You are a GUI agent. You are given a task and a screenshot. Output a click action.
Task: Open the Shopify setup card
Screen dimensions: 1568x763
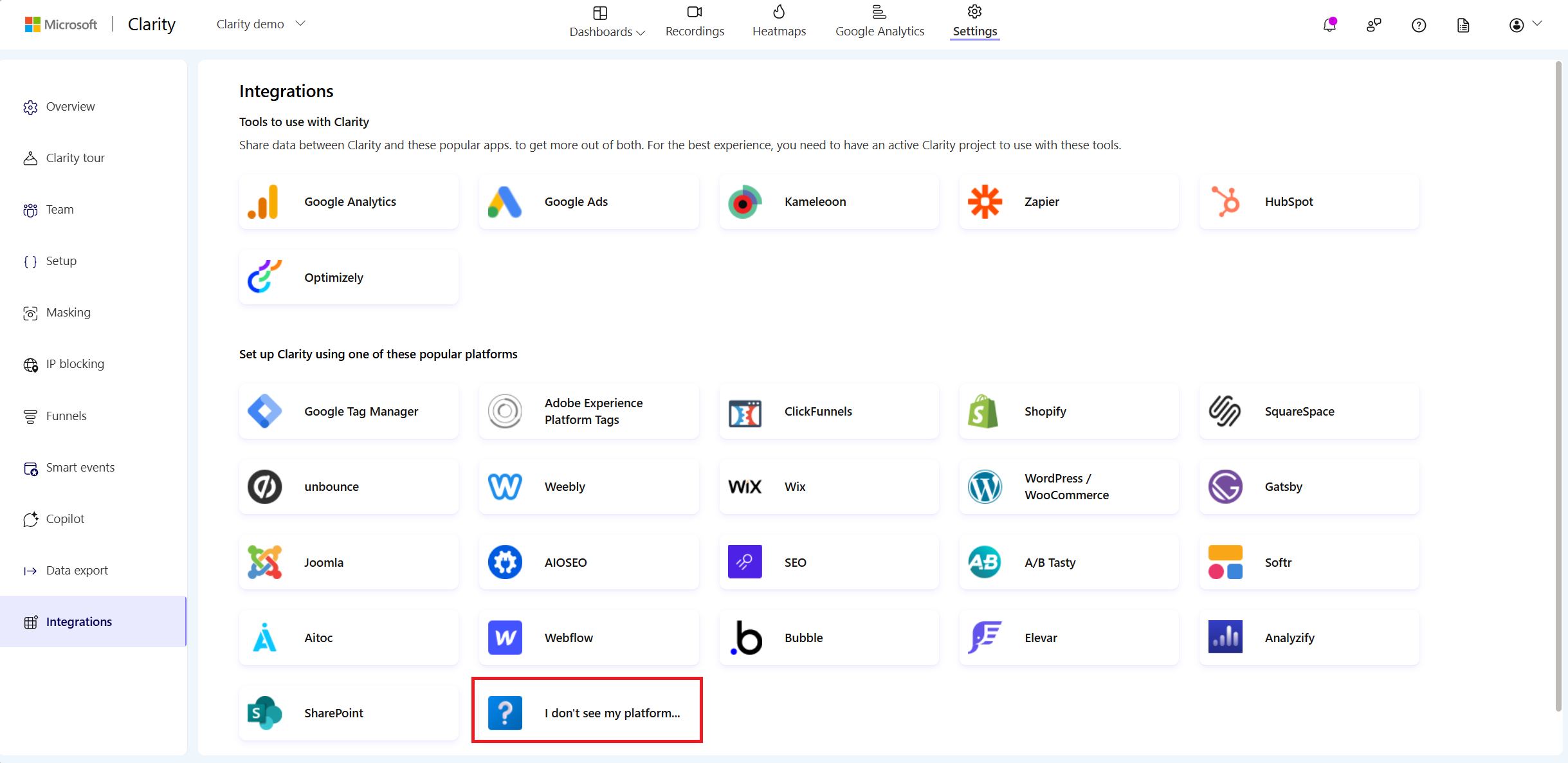pyautogui.click(x=1068, y=411)
